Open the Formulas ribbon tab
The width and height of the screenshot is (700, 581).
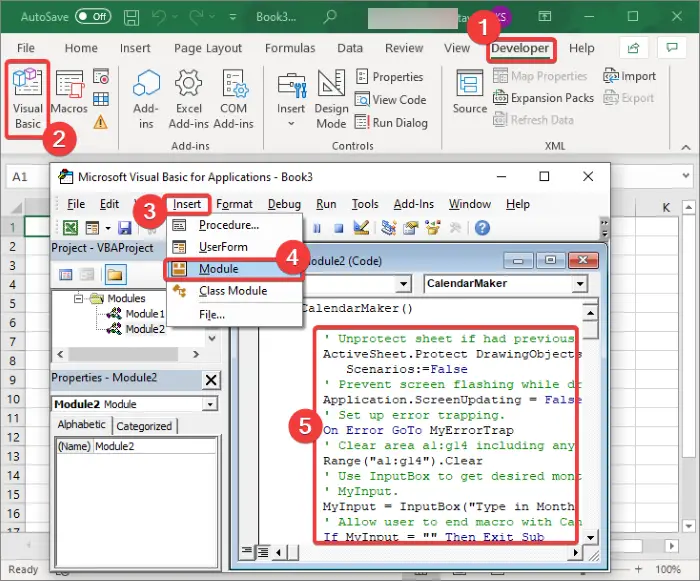[290, 48]
